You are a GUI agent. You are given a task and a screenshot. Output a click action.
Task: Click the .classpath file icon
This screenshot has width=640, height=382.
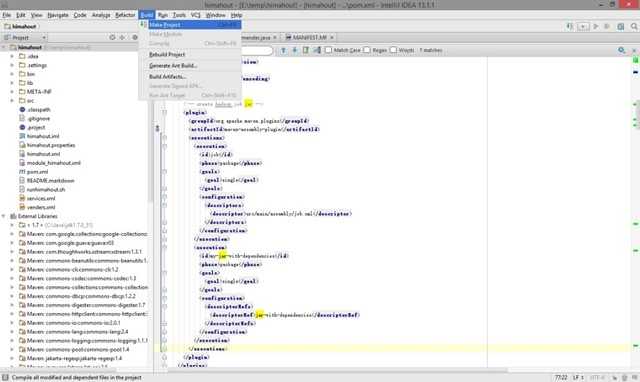[x=22, y=109]
